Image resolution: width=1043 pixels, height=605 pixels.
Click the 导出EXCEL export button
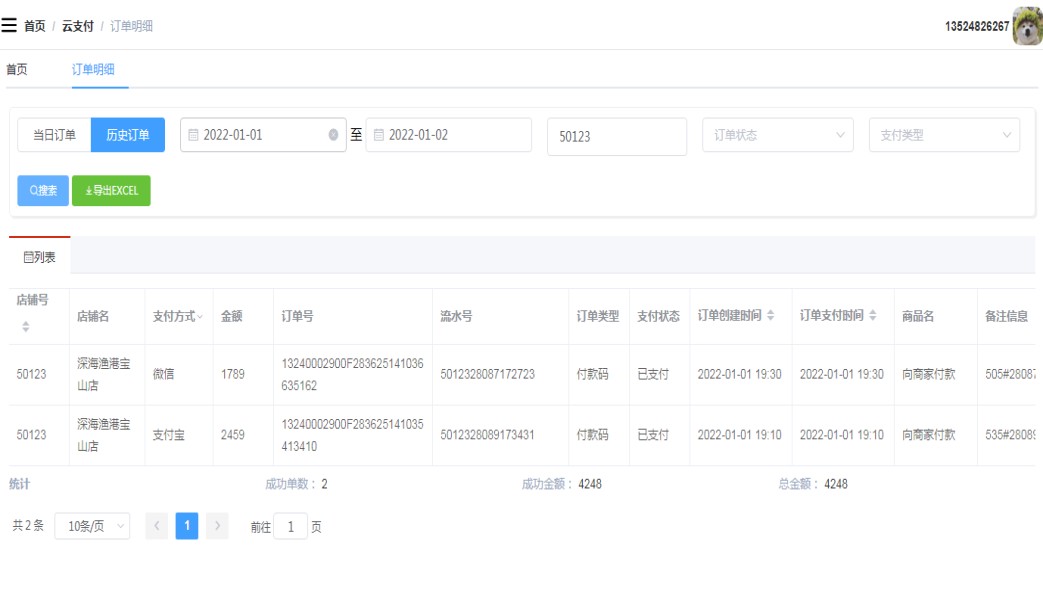pyautogui.click(x=111, y=190)
